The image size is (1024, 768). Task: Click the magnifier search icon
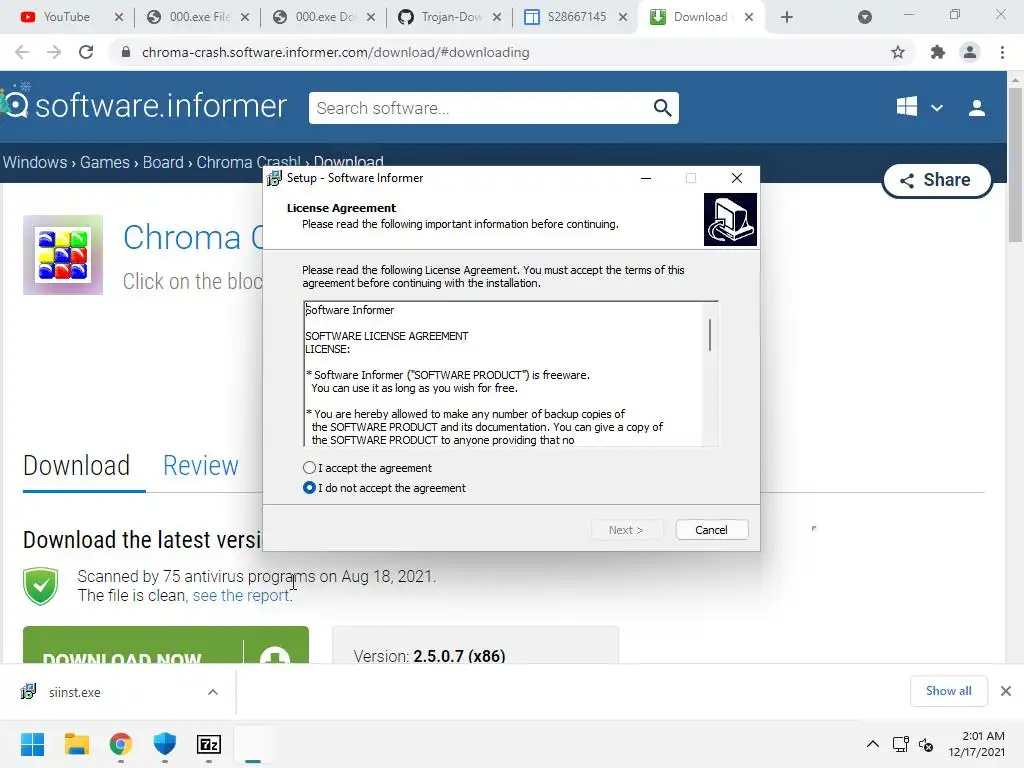[662, 108]
